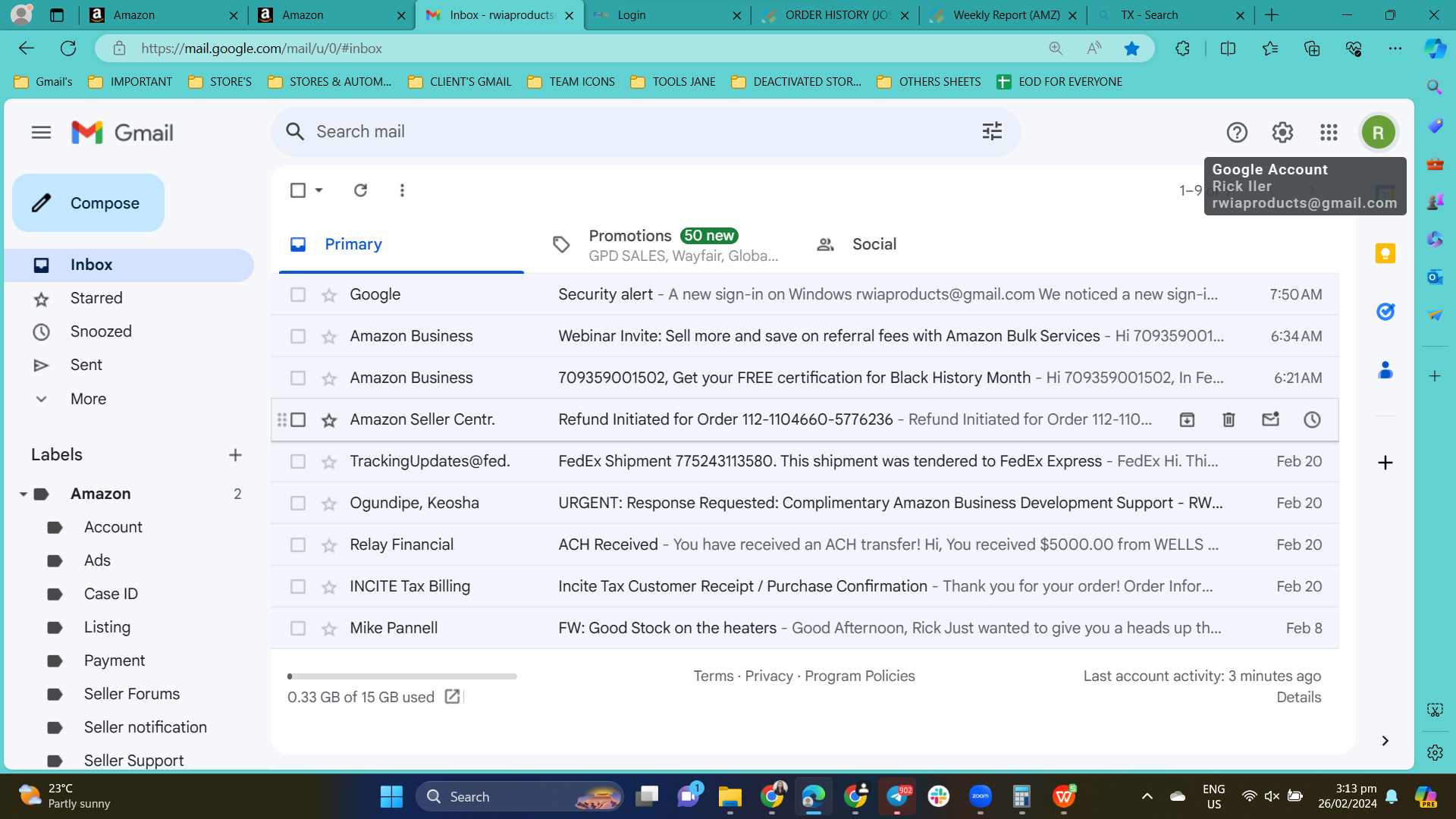
Task: Open Contacts in the side panel
Action: coord(1385,370)
